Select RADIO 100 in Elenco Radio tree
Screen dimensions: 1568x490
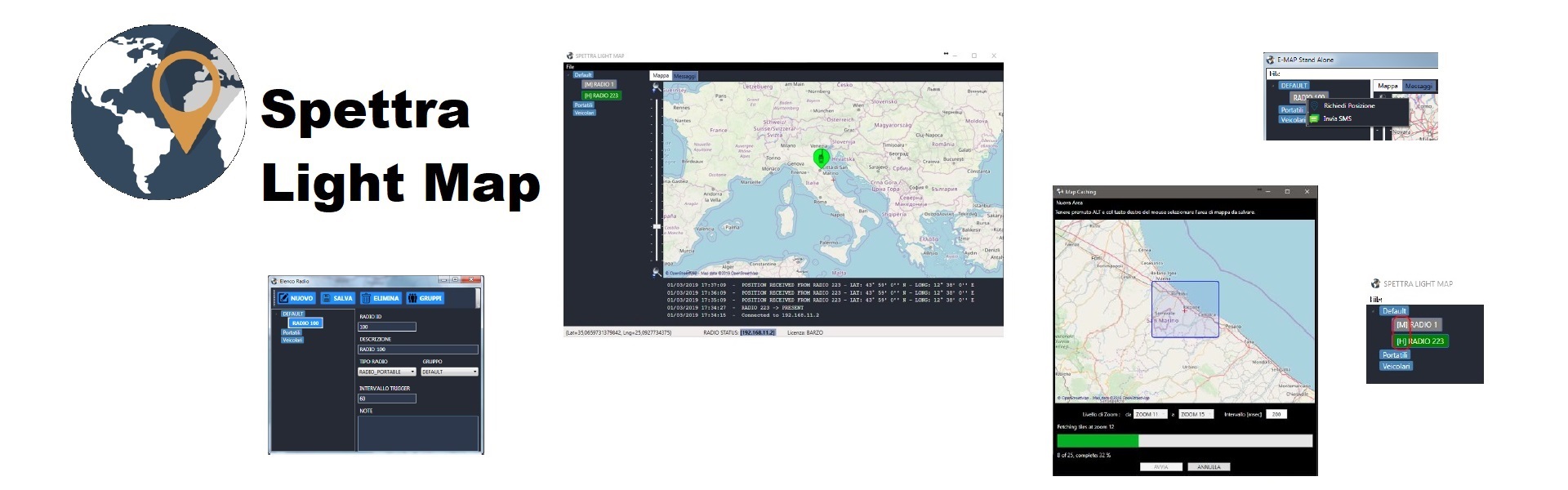point(305,323)
